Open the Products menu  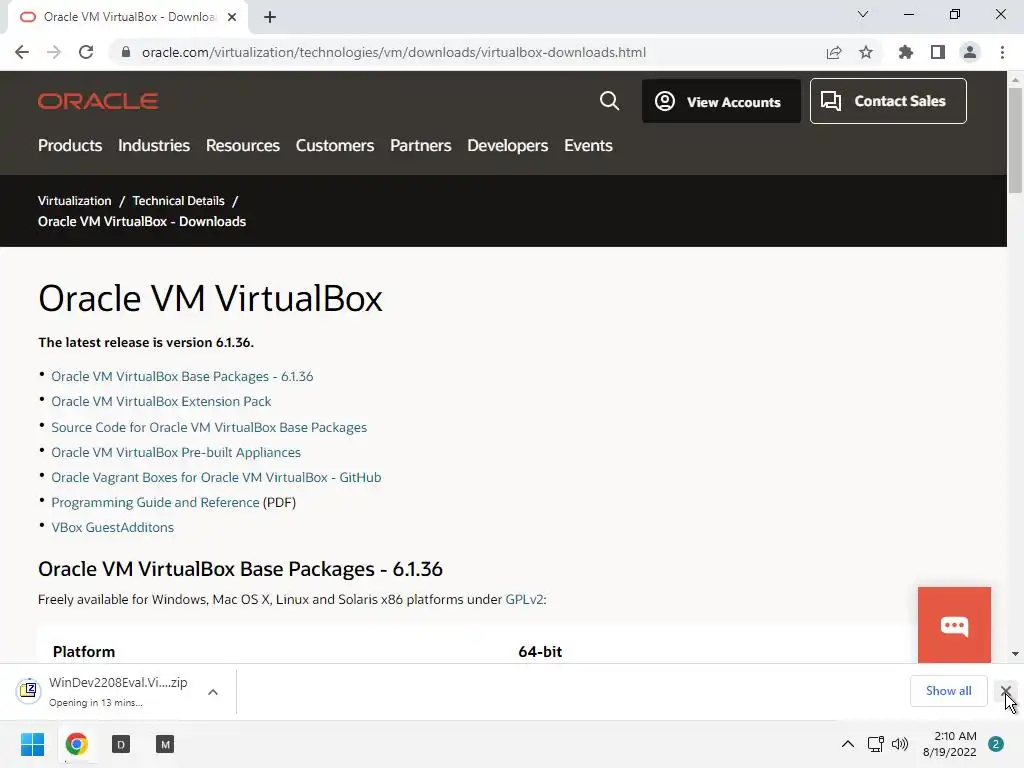[x=70, y=146]
